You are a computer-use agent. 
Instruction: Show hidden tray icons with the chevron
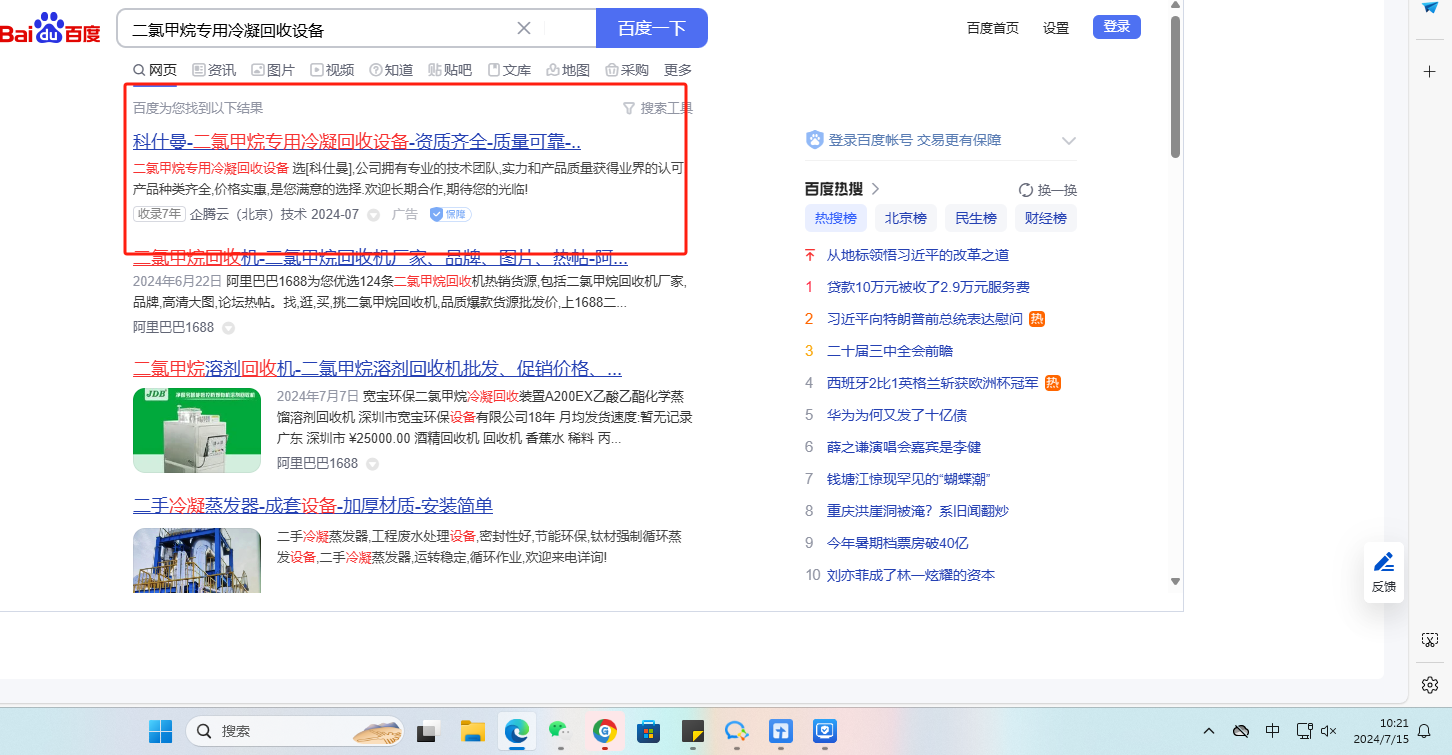pos(1208,731)
